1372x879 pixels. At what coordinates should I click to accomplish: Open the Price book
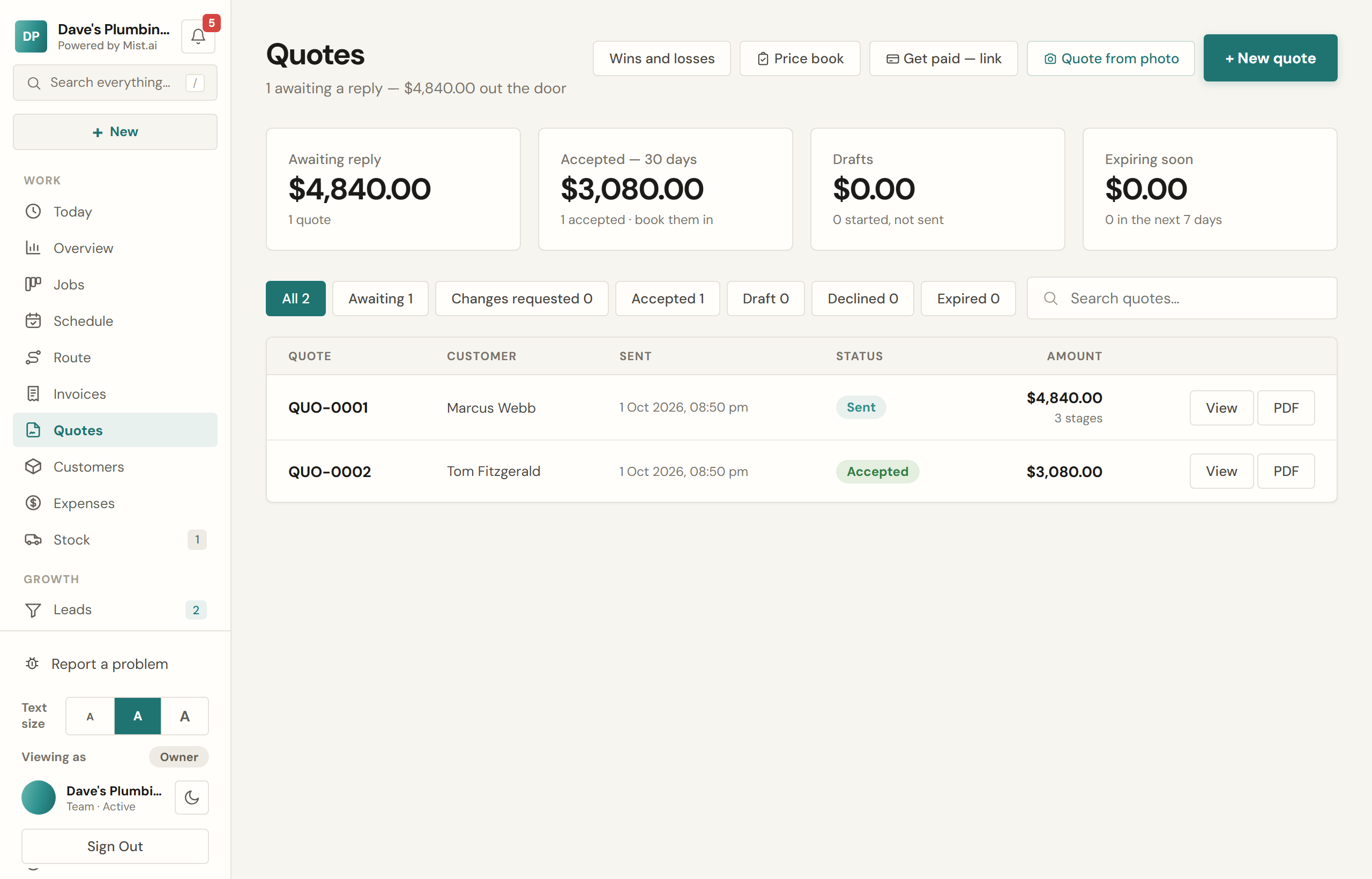(800, 58)
